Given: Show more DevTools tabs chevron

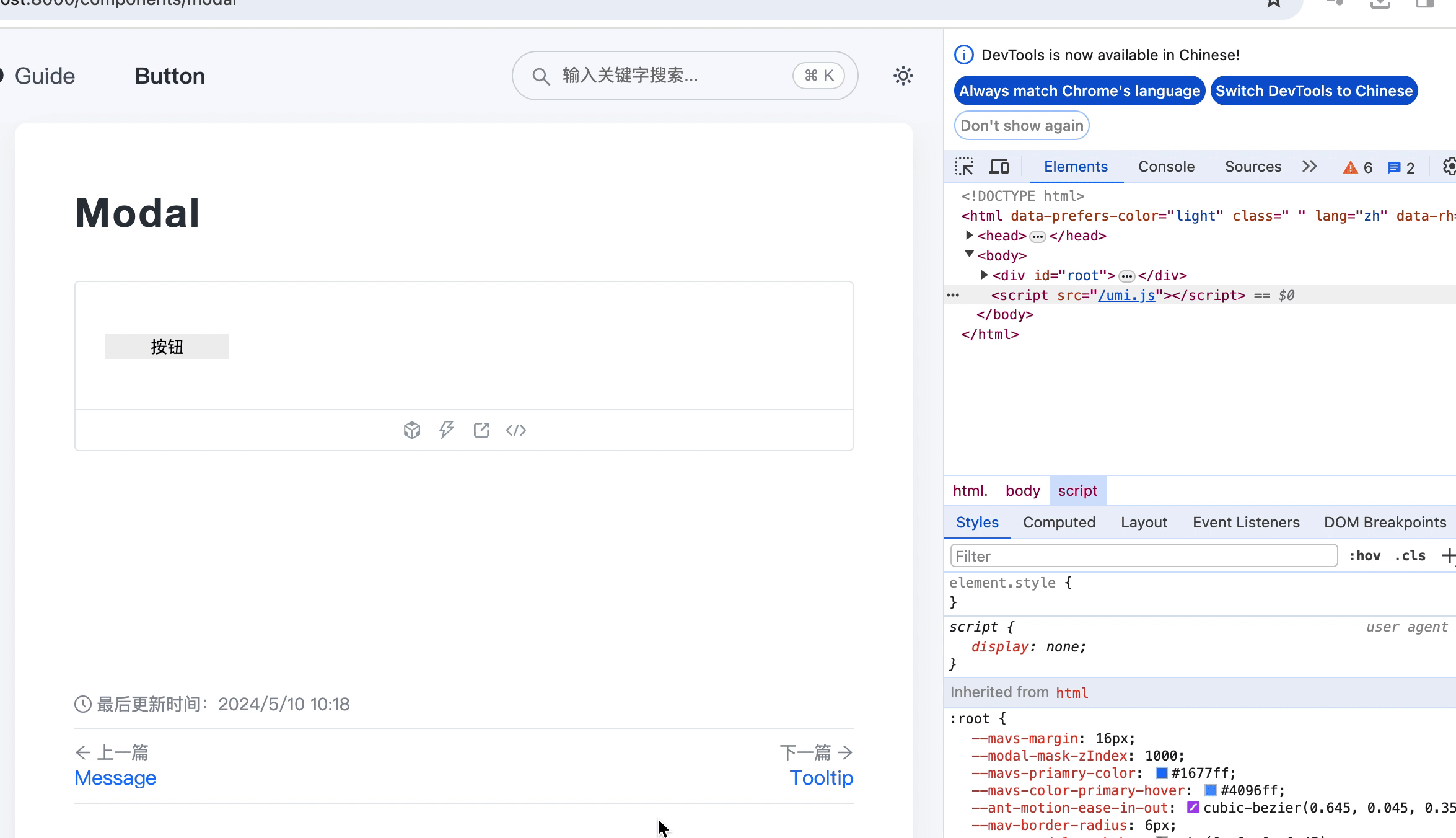Looking at the screenshot, I should coord(1309,167).
